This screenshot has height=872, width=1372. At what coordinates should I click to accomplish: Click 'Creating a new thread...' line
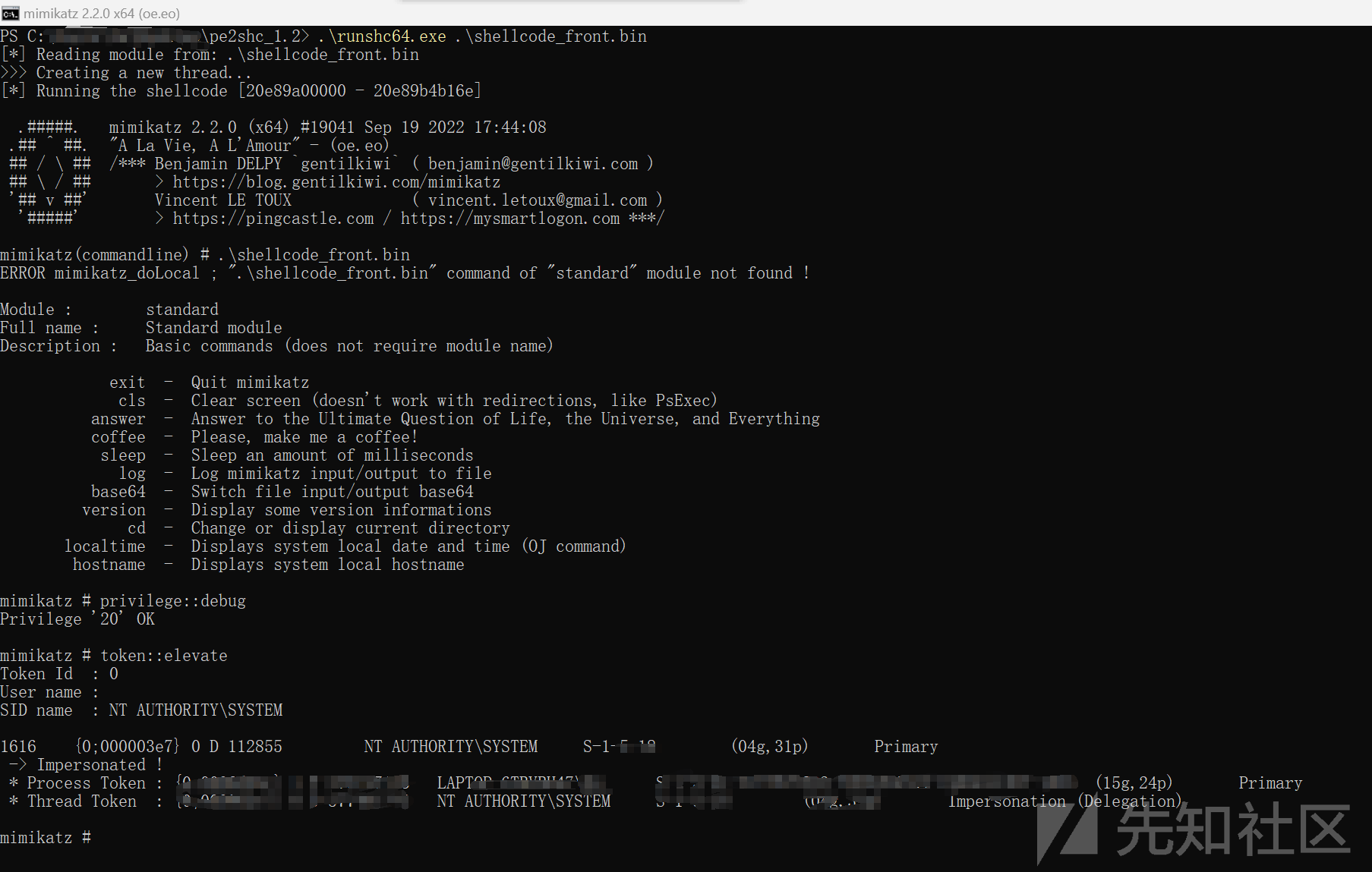126,73
